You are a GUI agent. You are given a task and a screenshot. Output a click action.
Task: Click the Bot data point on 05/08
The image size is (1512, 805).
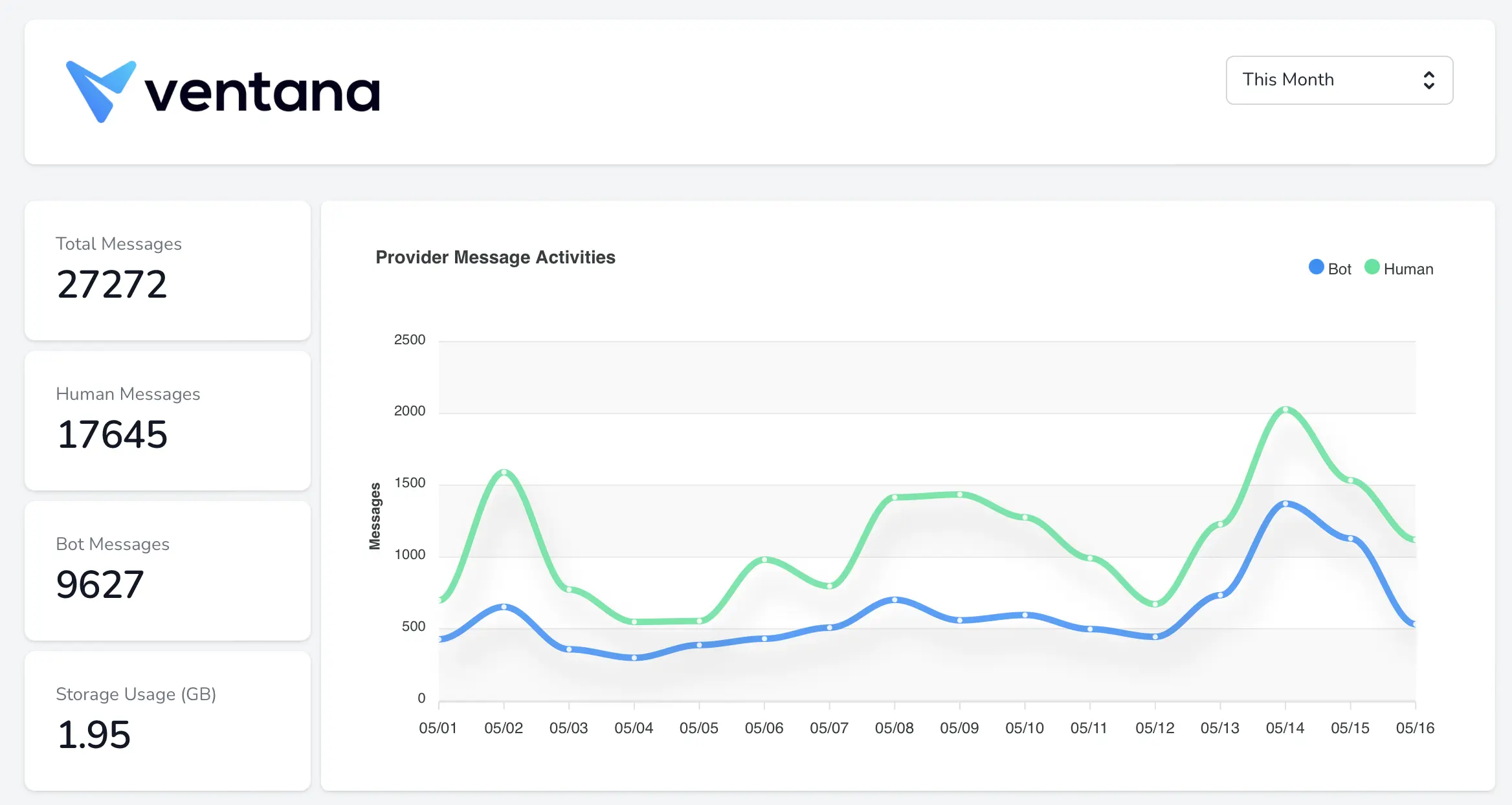click(895, 600)
